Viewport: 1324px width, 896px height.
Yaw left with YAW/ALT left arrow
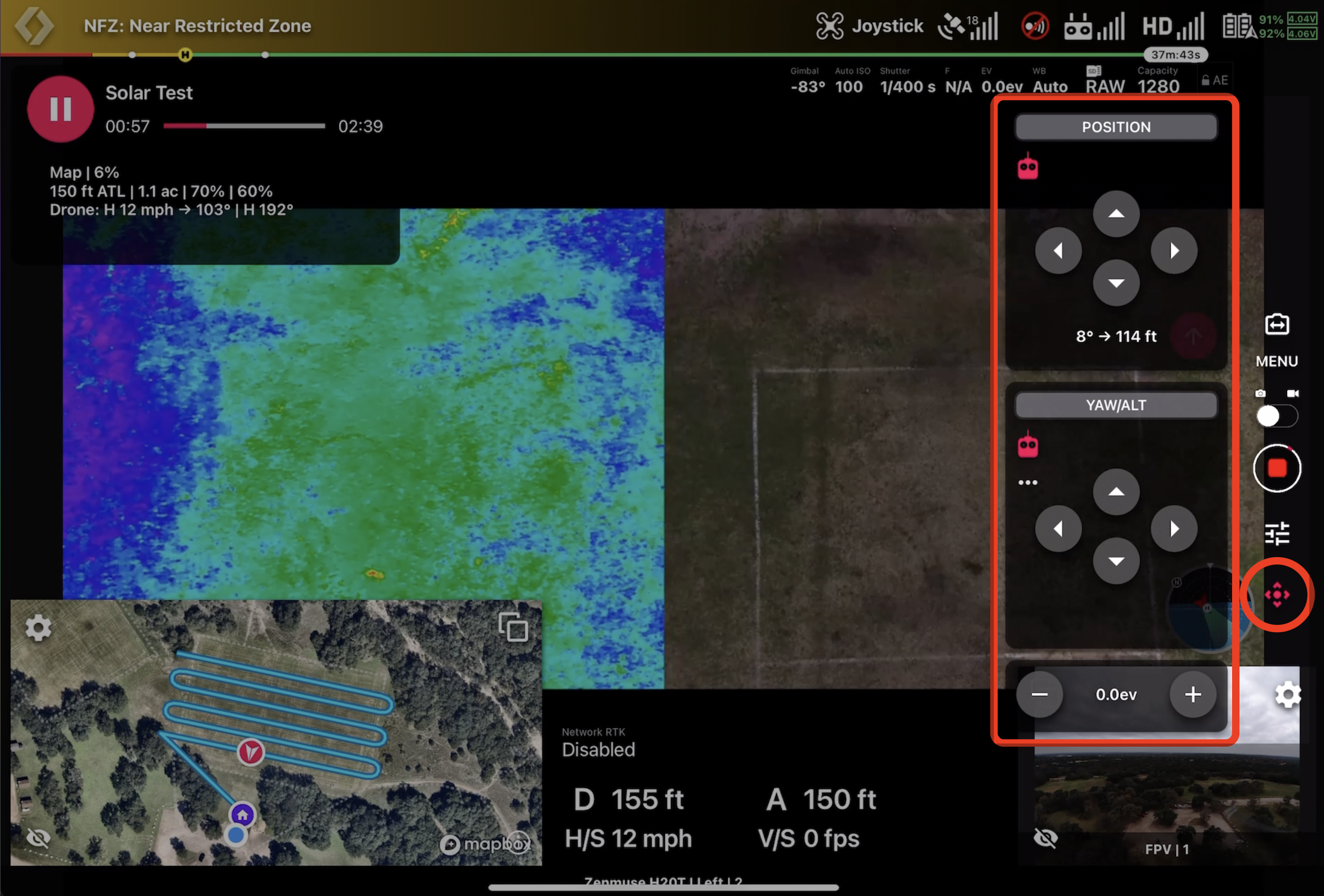[x=1058, y=529]
